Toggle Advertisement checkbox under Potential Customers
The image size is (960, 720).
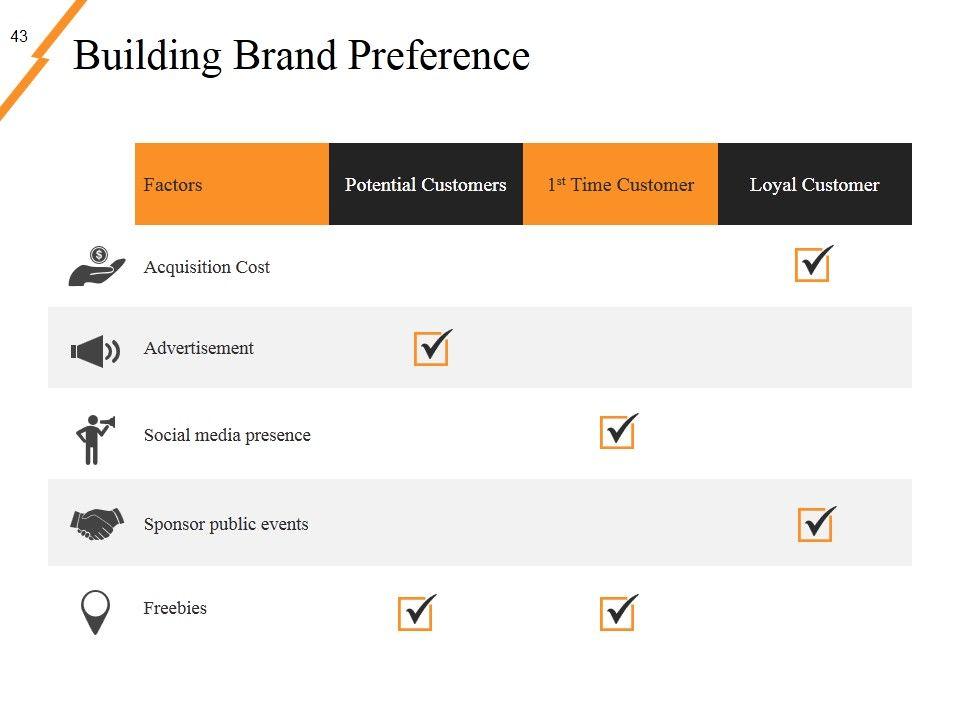pyautogui.click(x=431, y=349)
